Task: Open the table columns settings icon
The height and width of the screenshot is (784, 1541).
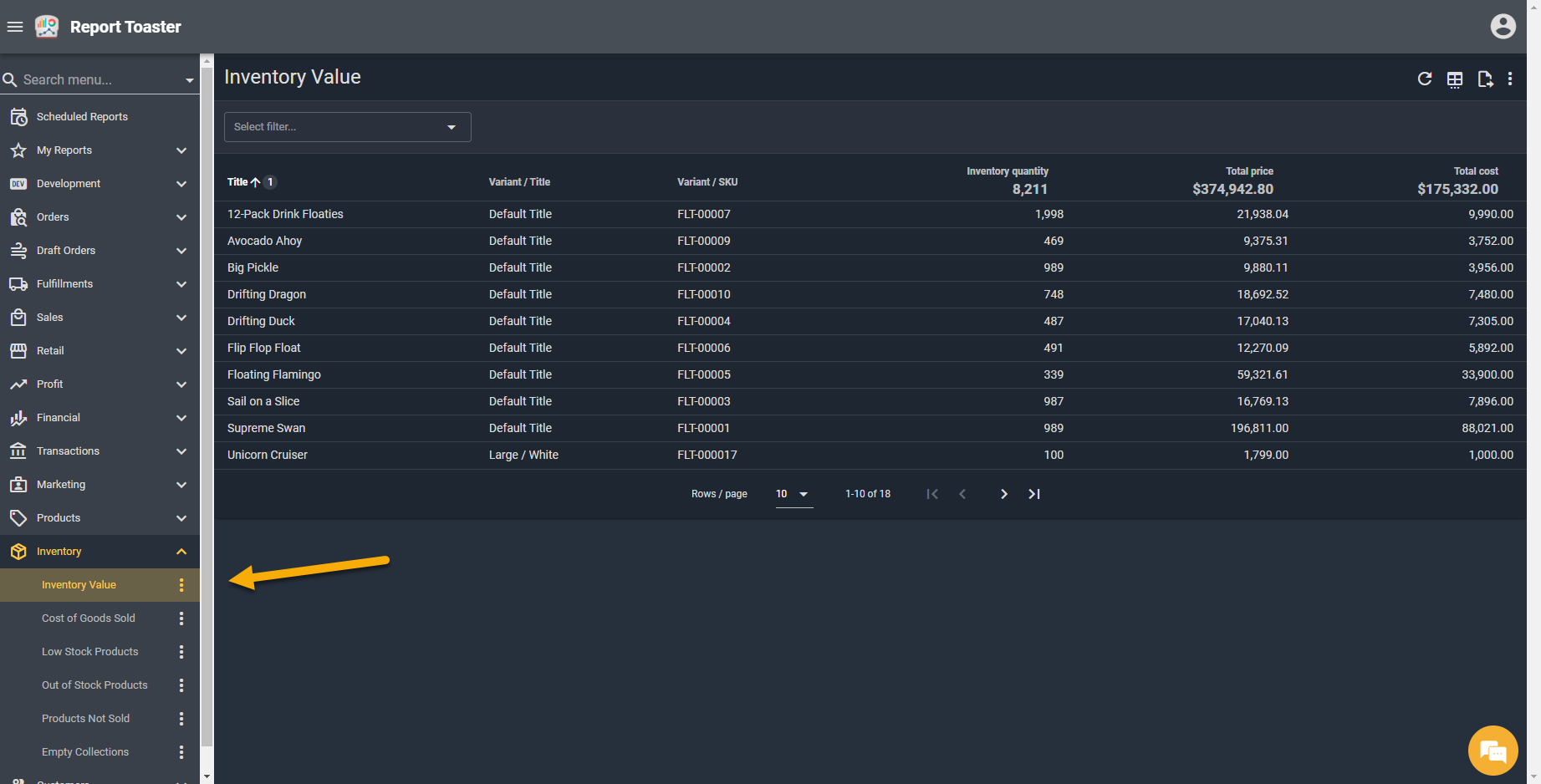Action: point(1455,79)
